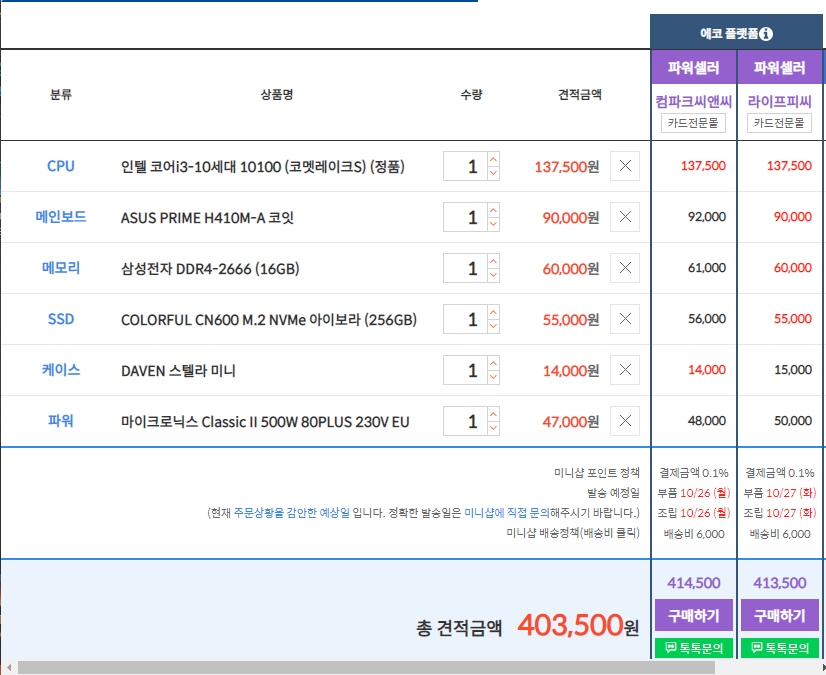Image resolution: width=826 pixels, height=675 pixels.
Task: Decrease the 메모리 quantity
Action: pyautogui.click(x=493, y=275)
